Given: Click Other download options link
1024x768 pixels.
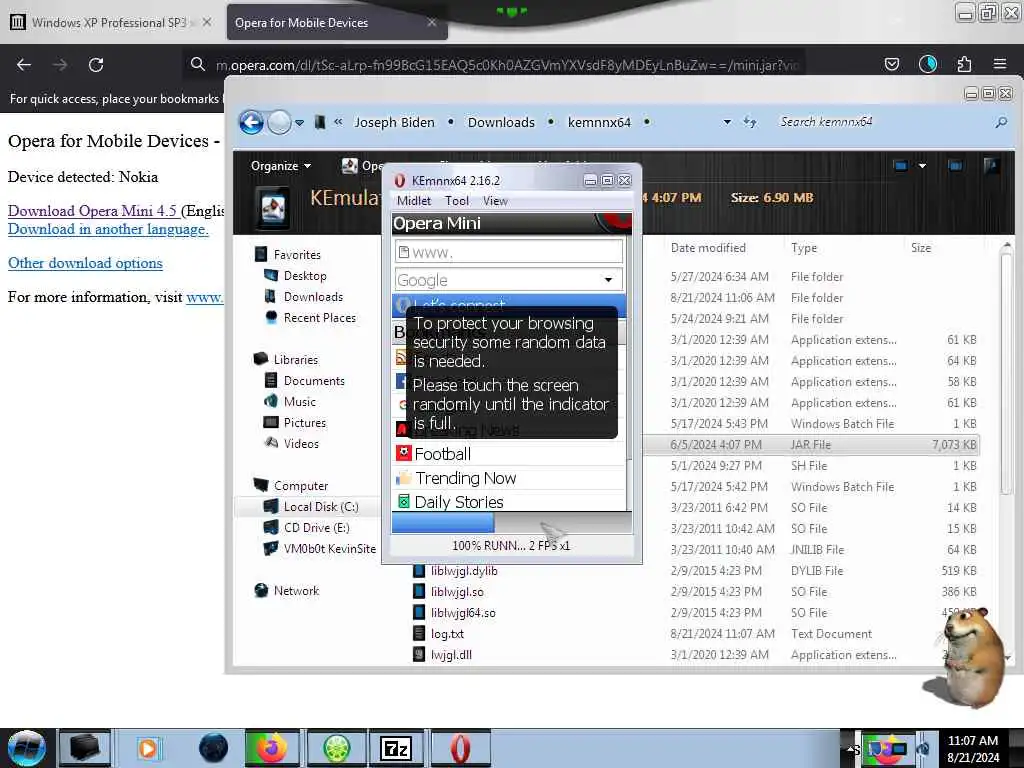Looking at the screenshot, I should pos(85,263).
